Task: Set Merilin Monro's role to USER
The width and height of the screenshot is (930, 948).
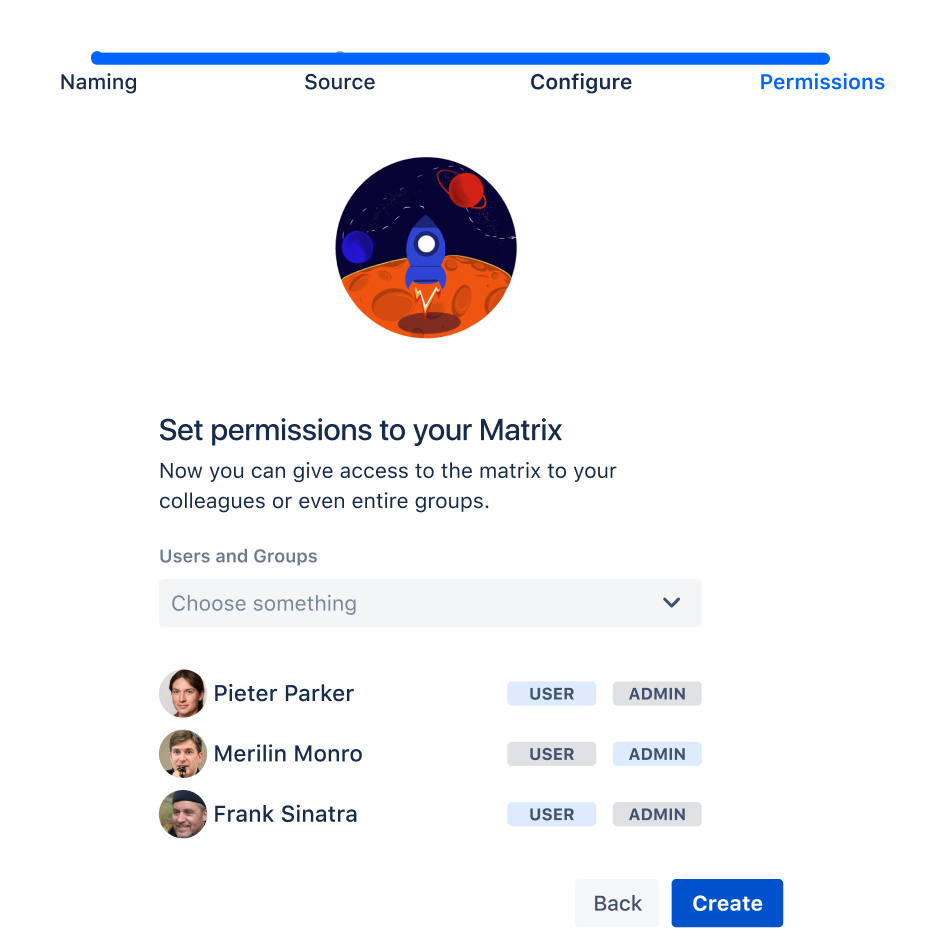Action: pyautogui.click(x=551, y=754)
